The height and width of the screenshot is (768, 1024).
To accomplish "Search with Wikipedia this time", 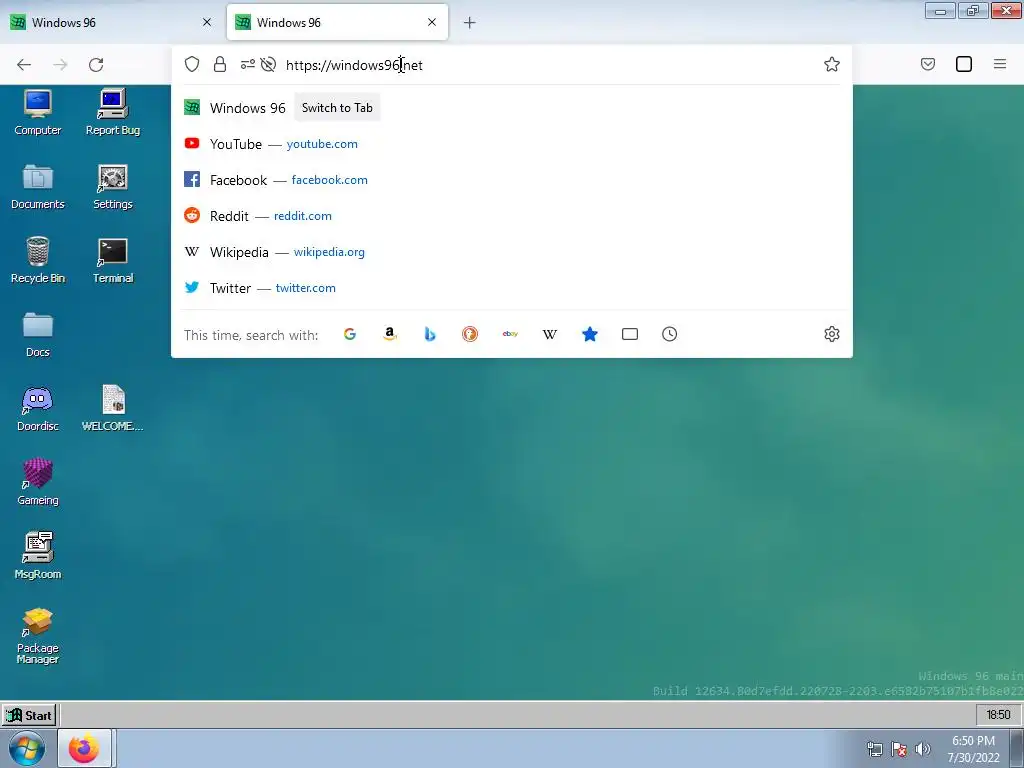I will click(x=550, y=334).
